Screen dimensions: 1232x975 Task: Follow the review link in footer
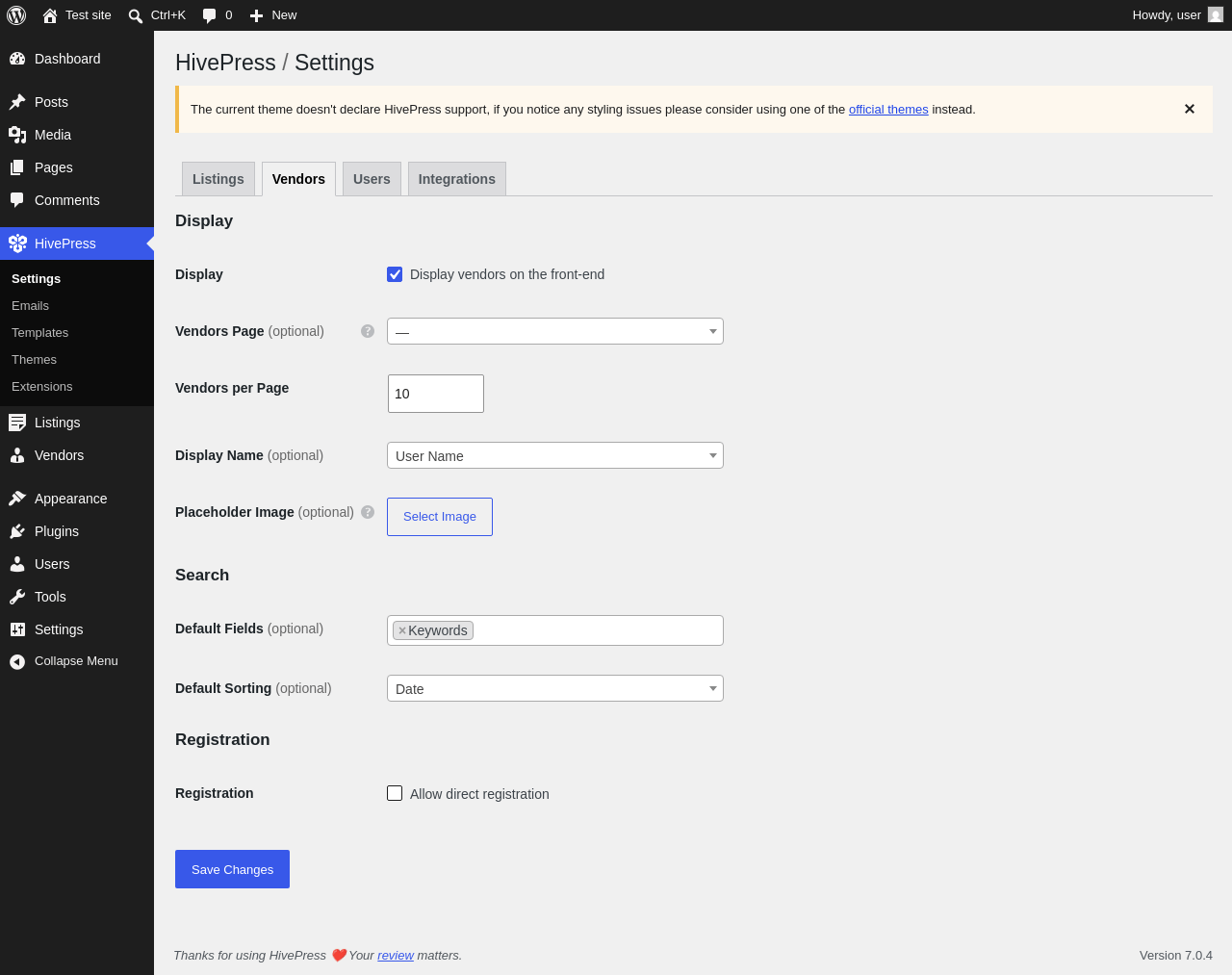[x=396, y=956]
